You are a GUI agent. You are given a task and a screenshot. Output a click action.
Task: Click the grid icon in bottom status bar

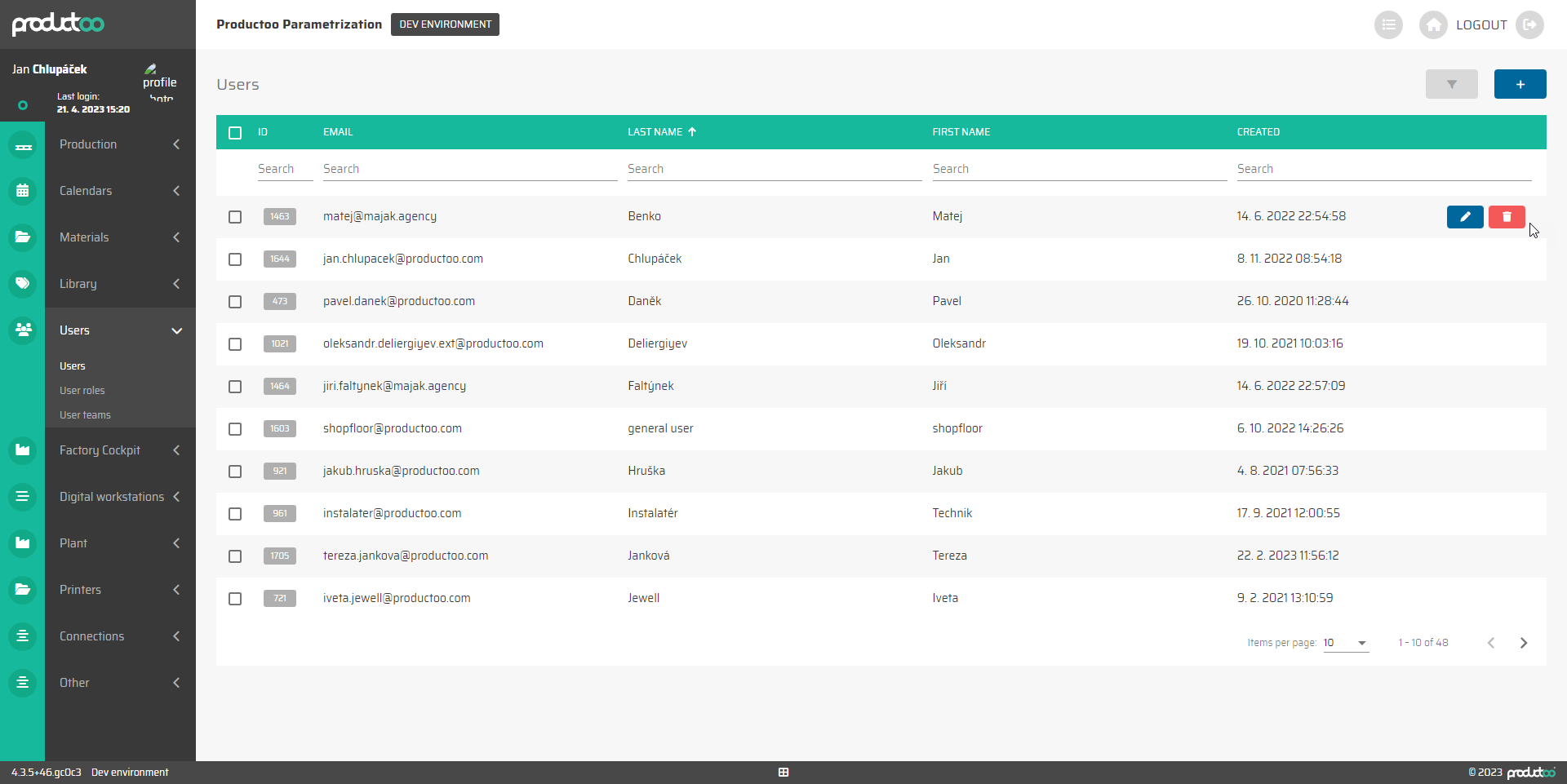tap(783, 772)
